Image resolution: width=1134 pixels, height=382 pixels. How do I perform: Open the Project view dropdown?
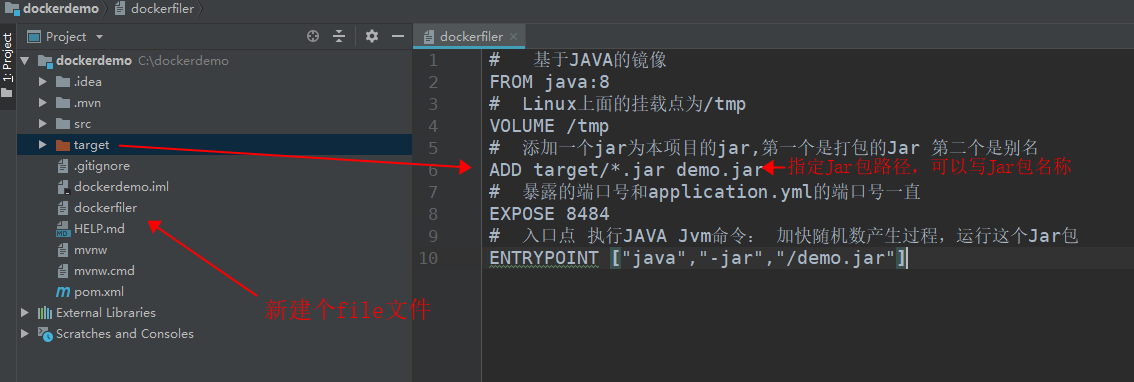(x=99, y=36)
